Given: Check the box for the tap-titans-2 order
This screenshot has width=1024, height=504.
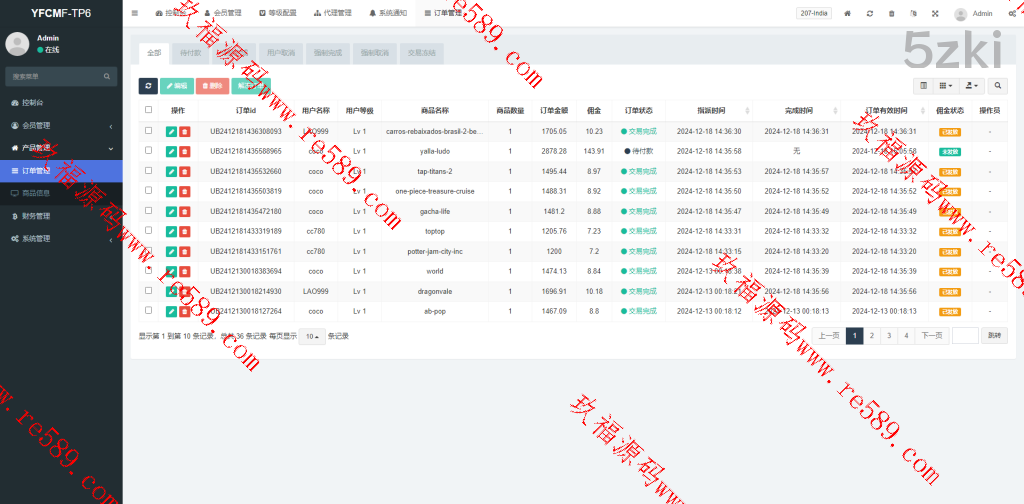Looking at the screenshot, I should coord(149,171).
